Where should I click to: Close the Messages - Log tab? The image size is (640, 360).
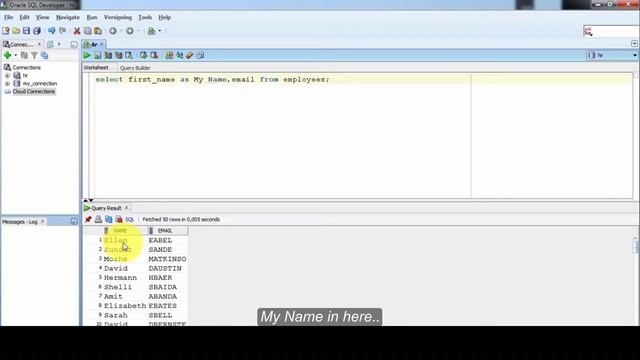tap(42, 222)
